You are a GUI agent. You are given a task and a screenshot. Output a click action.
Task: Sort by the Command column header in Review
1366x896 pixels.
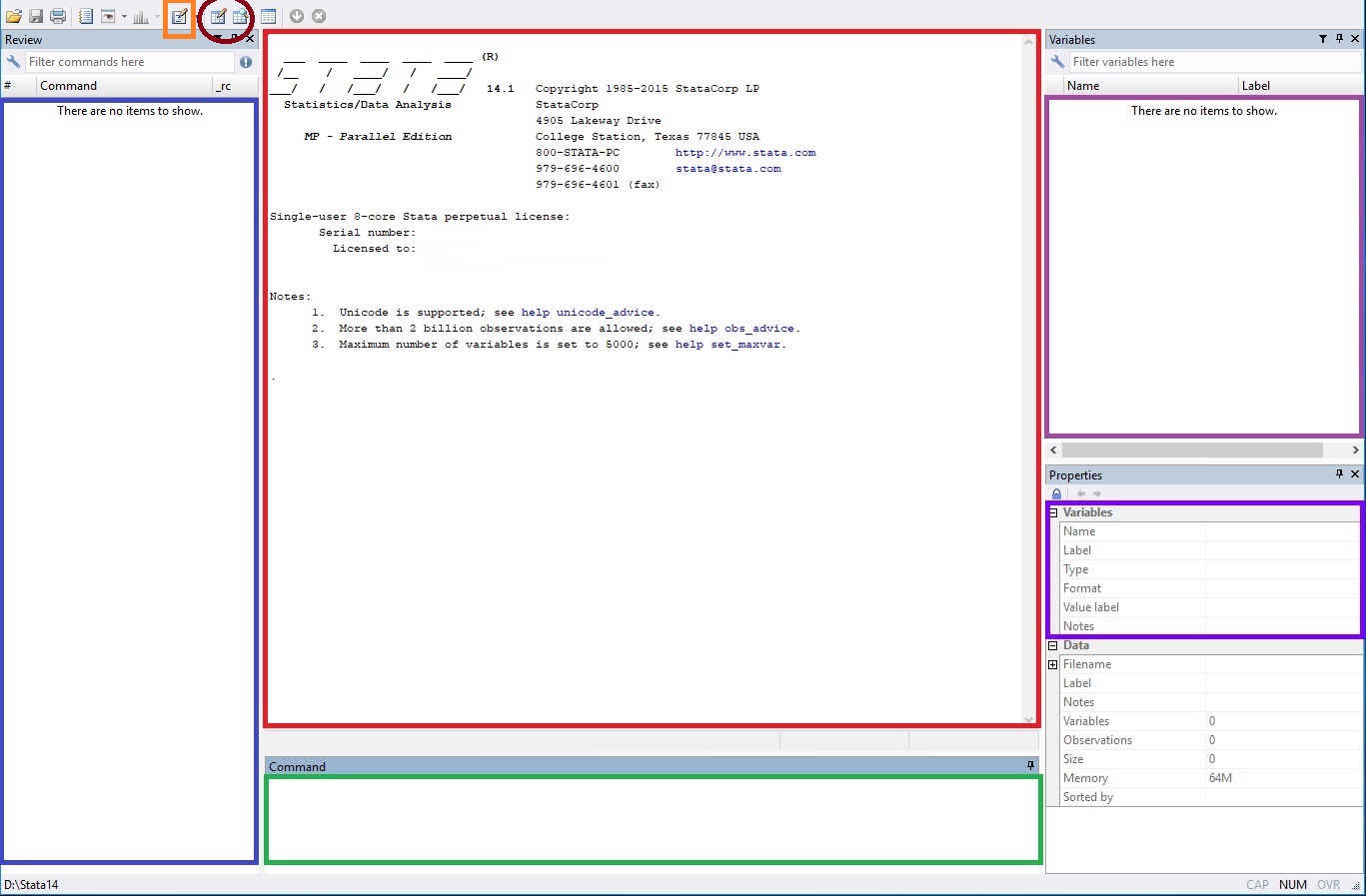click(124, 86)
